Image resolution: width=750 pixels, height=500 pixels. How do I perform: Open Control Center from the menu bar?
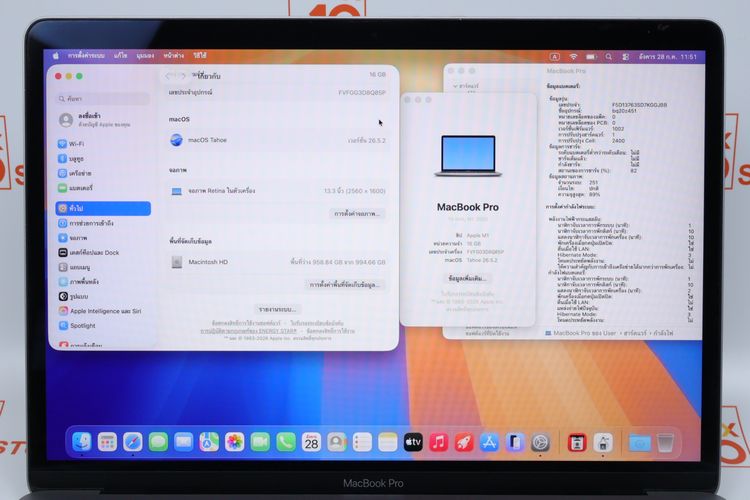coord(626,56)
